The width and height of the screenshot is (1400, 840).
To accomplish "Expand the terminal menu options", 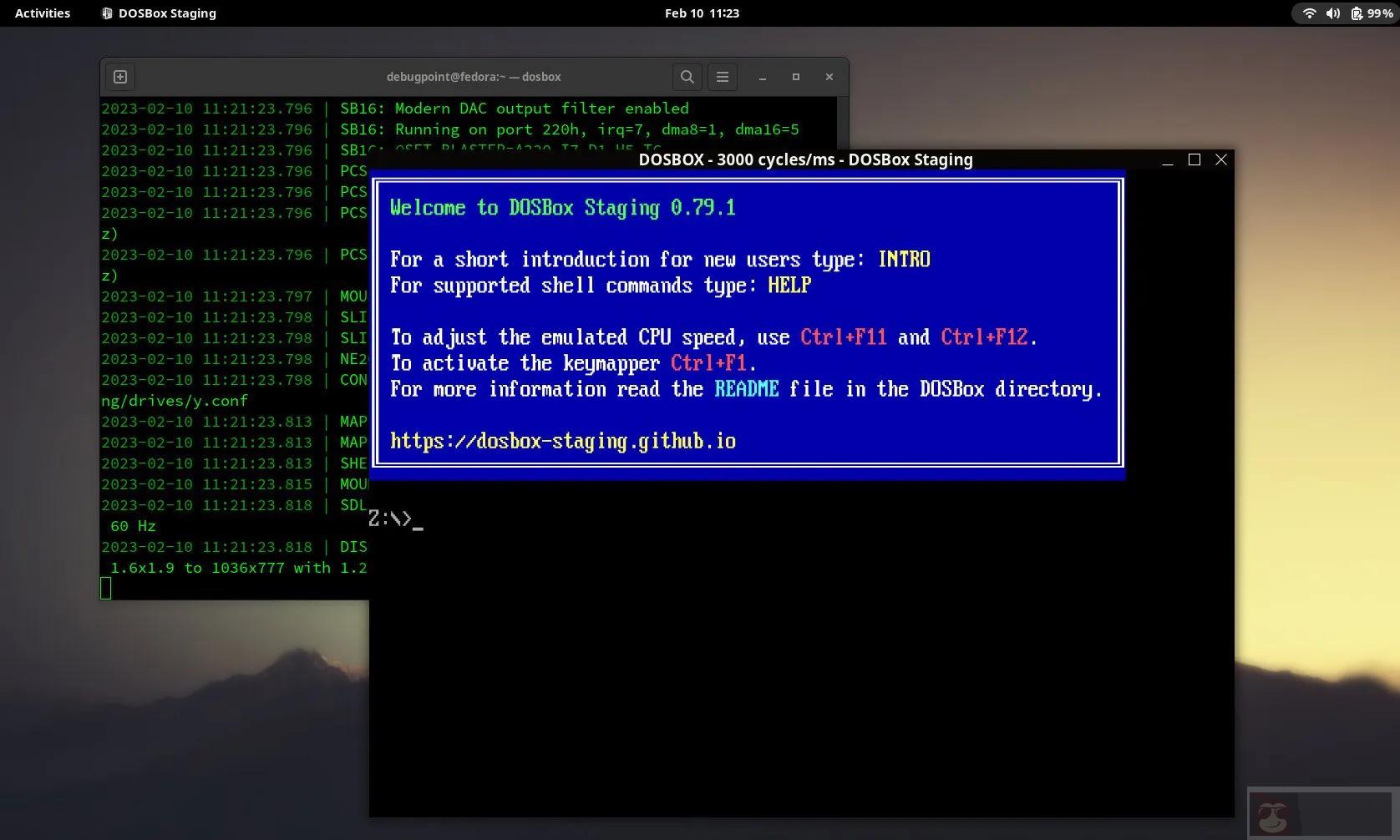I will coord(722,76).
